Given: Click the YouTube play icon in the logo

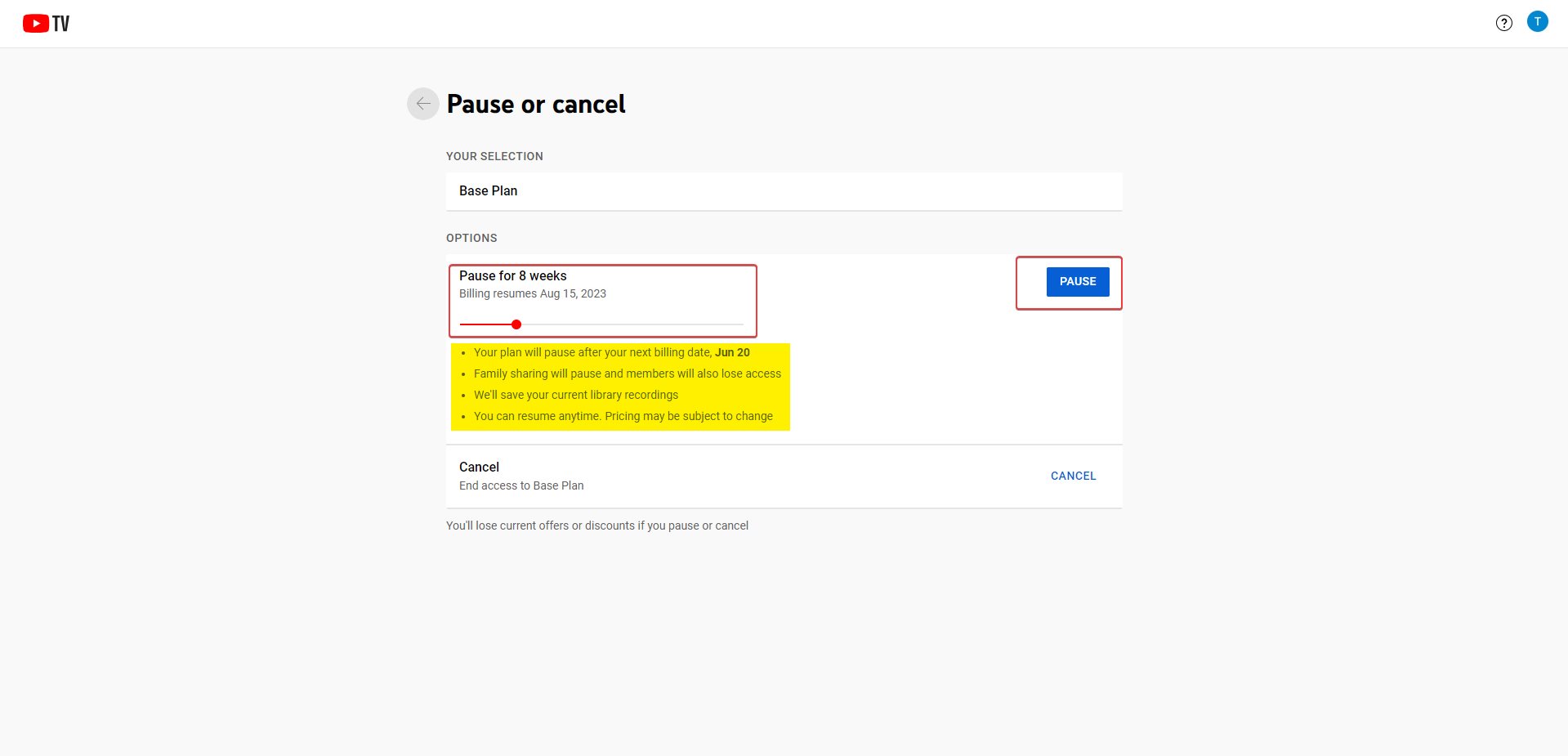Looking at the screenshot, I should 34,23.
